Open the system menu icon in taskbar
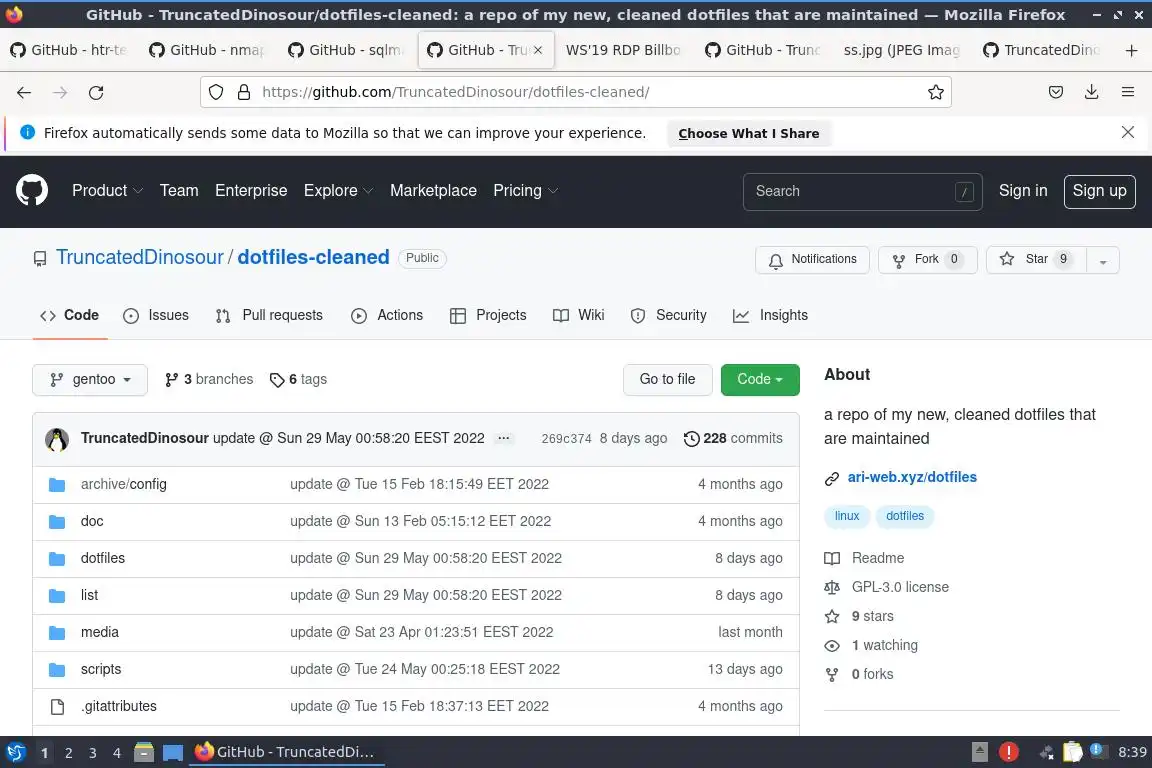The width and height of the screenshot is (1152, 768). (x=15, y=752)
